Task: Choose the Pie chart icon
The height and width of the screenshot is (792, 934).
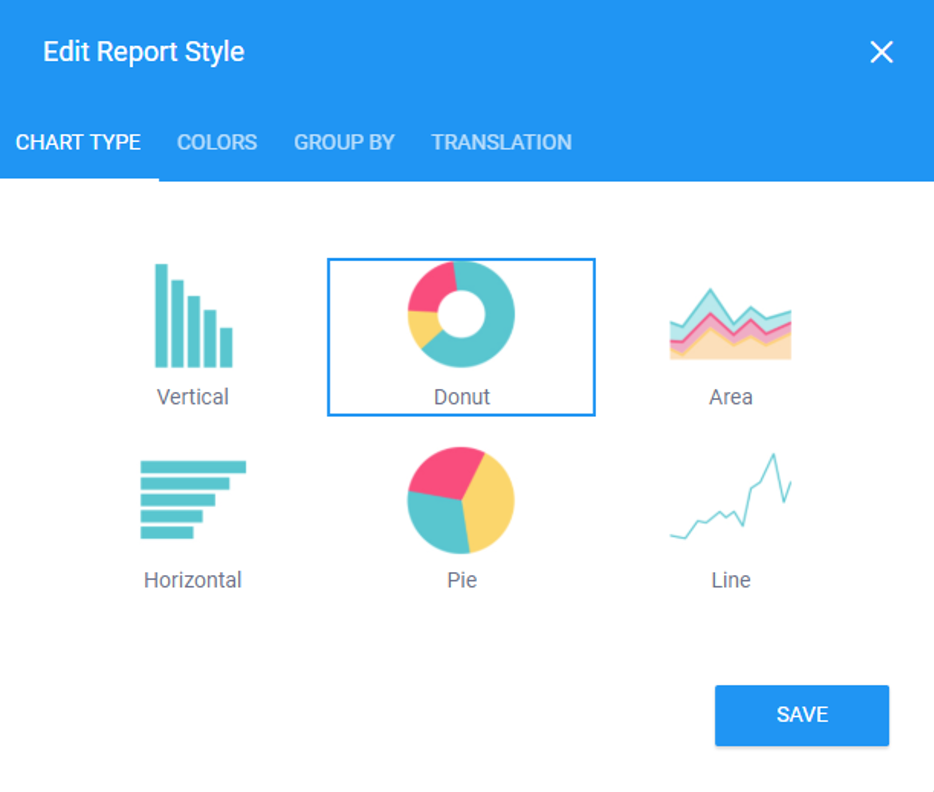Action: pos(461,500)
